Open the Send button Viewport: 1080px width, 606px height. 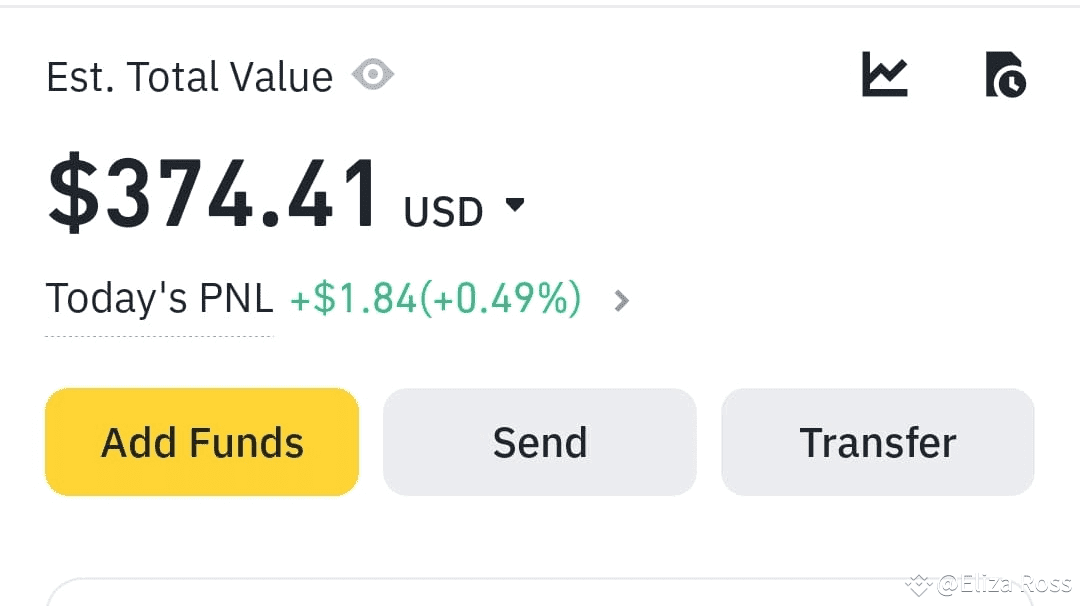pyautogui.click(x=540, y=442)
